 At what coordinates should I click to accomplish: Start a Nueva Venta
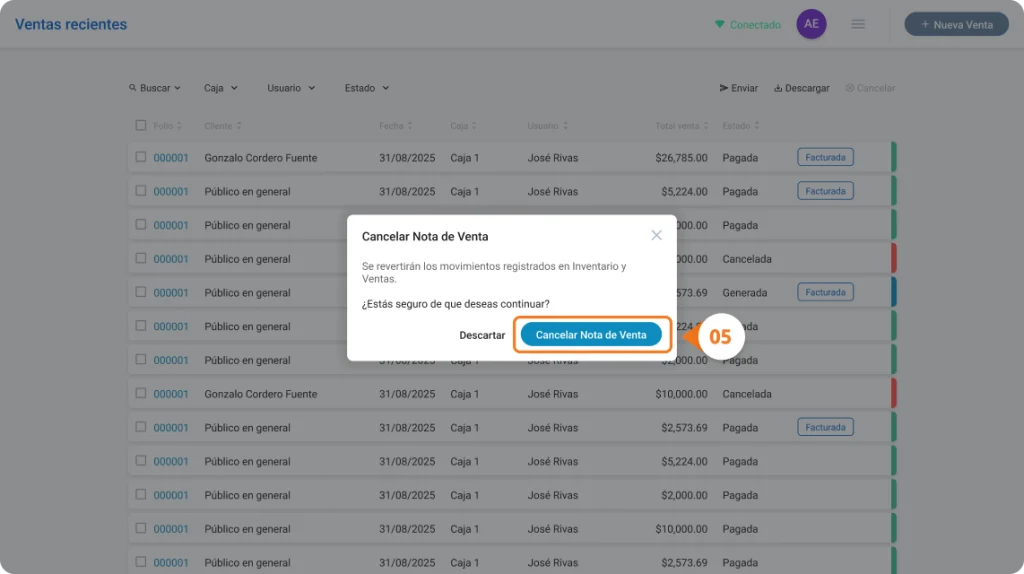956,24
